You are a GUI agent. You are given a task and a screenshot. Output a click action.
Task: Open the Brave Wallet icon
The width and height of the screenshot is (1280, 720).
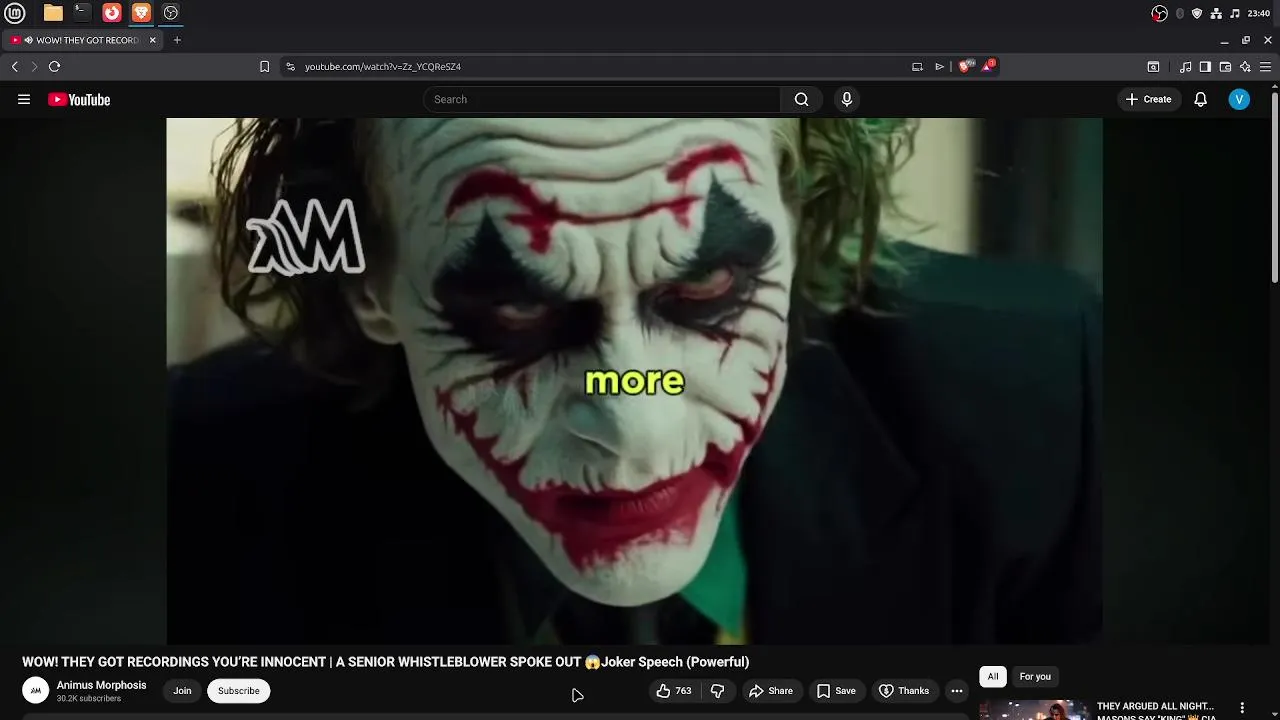coord(1225,67)
